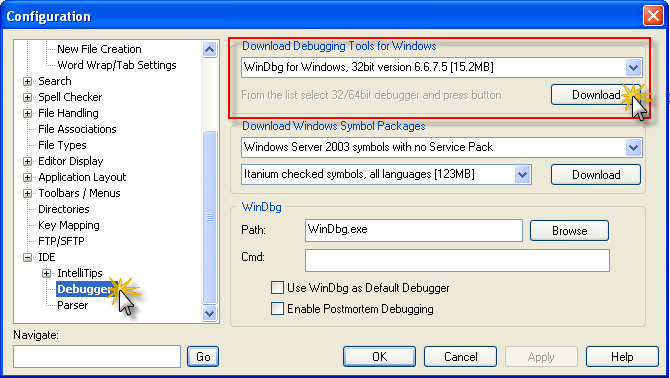Browse for the WinDbg path

[569, 231]
